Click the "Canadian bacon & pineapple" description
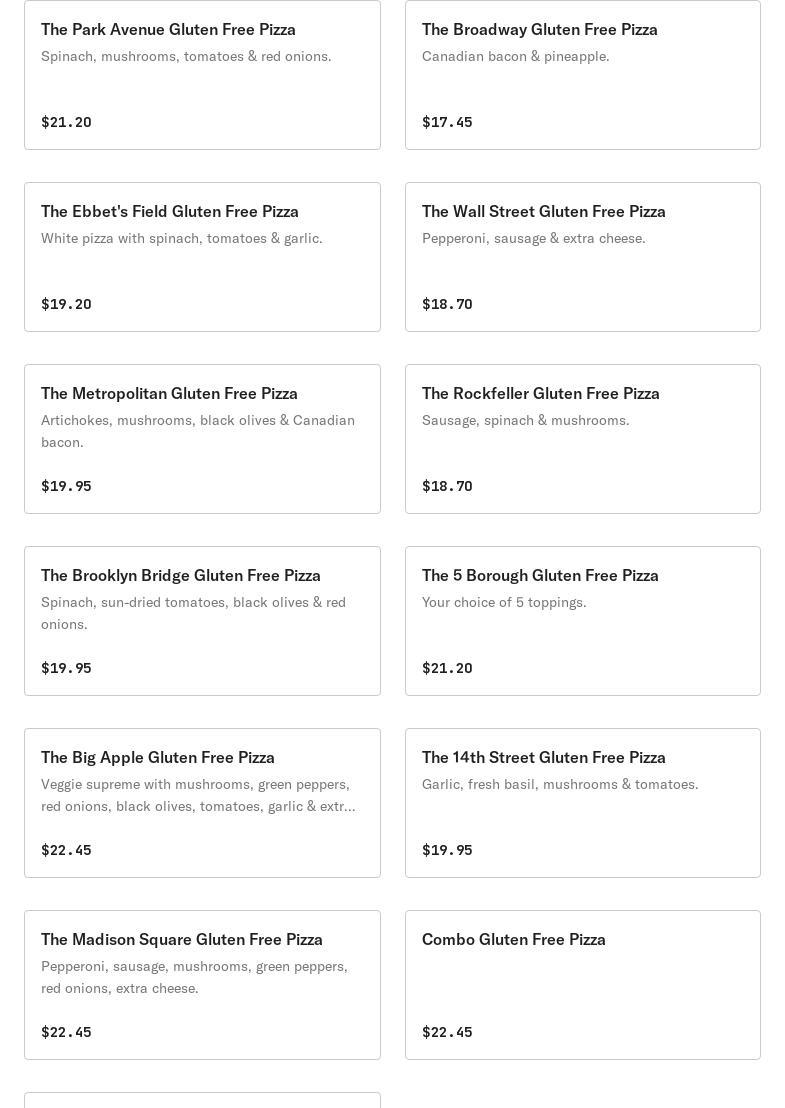The width and height of the screenshot is (785, 1108). [x=515, y=56]
